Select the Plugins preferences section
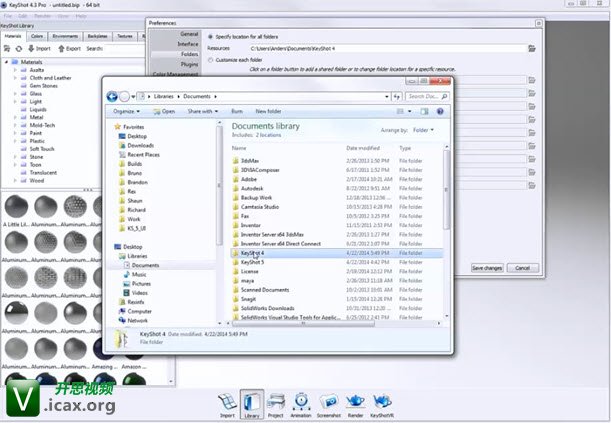Screen dimensions: 611x423 [x=188, y=63]
